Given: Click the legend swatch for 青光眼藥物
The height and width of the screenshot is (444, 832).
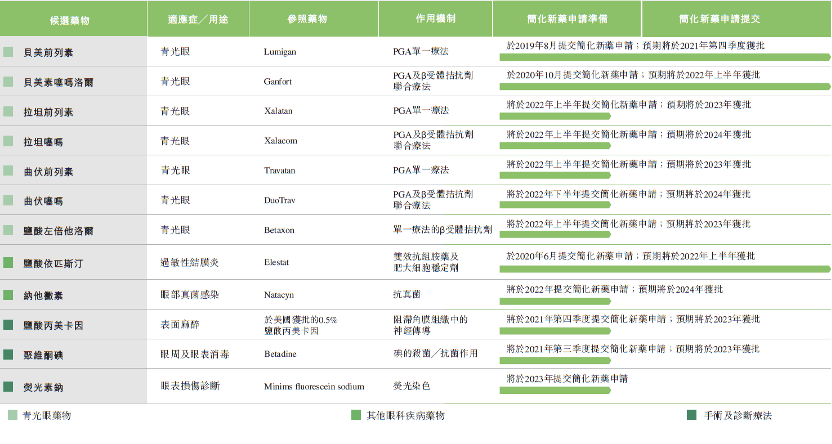Looking at the screenshot, I should point(13,415).
